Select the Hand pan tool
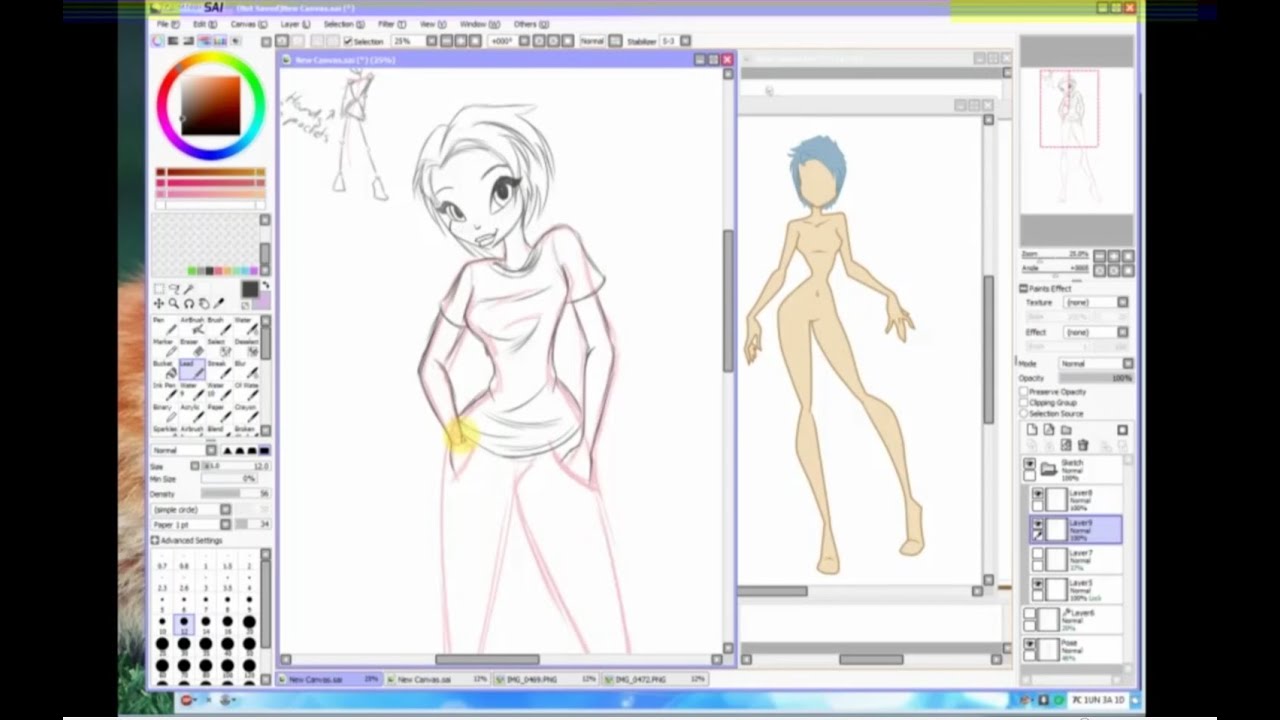The image size is (1280, 720). point(204,304)
